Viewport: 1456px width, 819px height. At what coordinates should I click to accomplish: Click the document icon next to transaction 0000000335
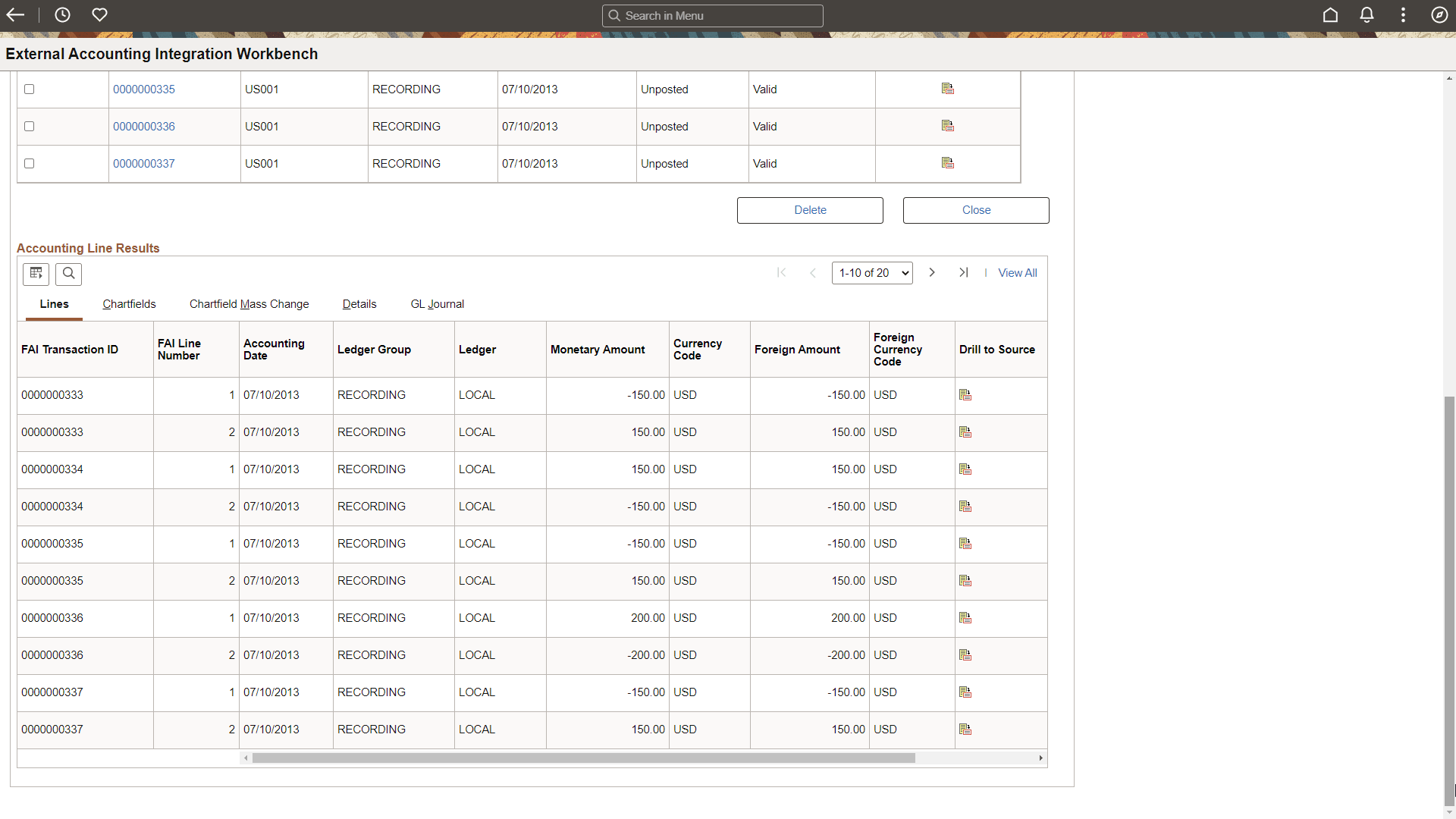(x=947, y=89)
